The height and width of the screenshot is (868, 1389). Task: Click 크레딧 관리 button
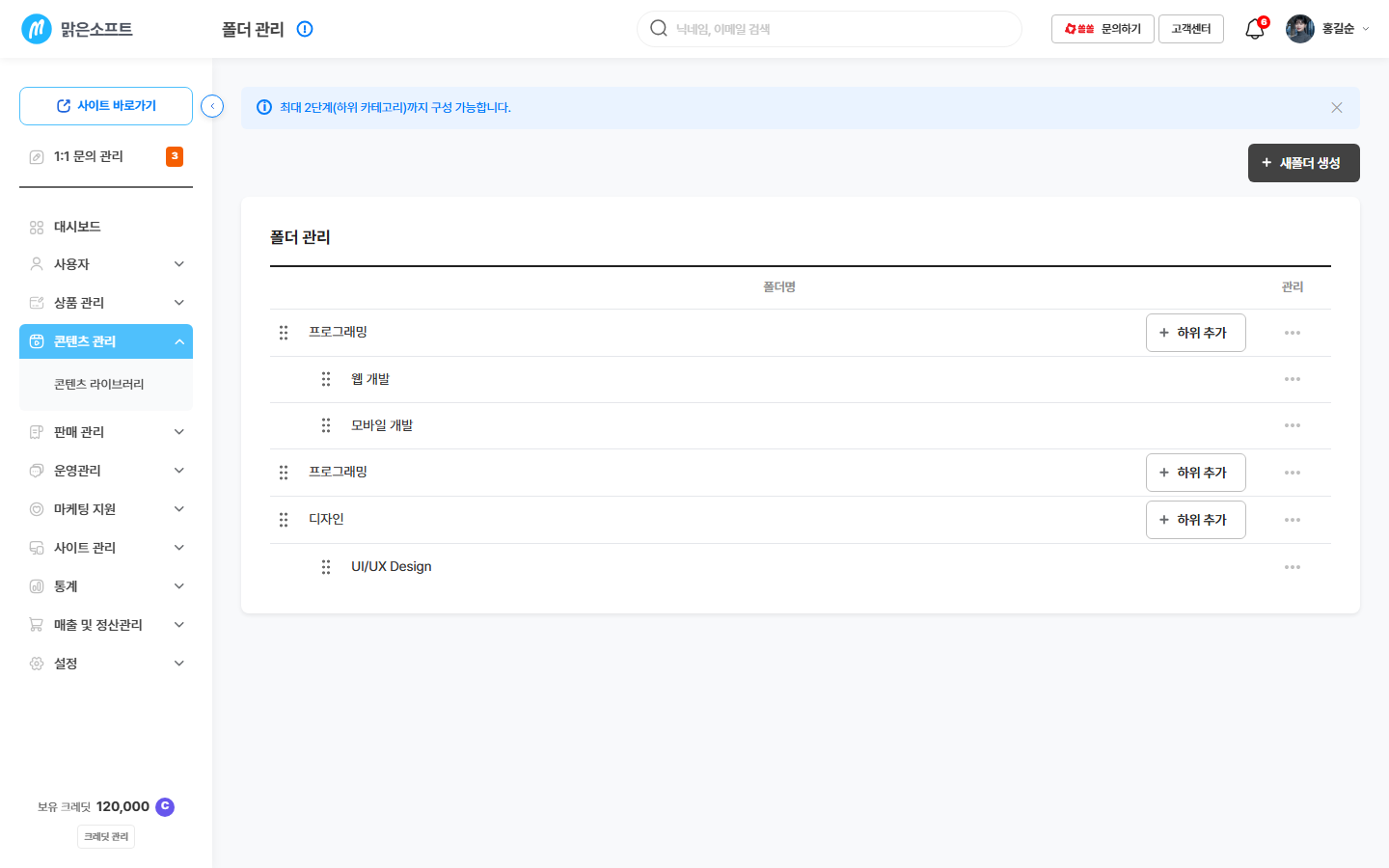(106, 836)
